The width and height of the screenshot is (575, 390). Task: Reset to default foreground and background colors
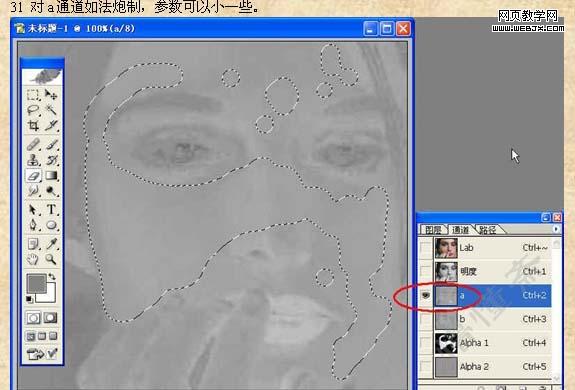(x=30, y=299)
